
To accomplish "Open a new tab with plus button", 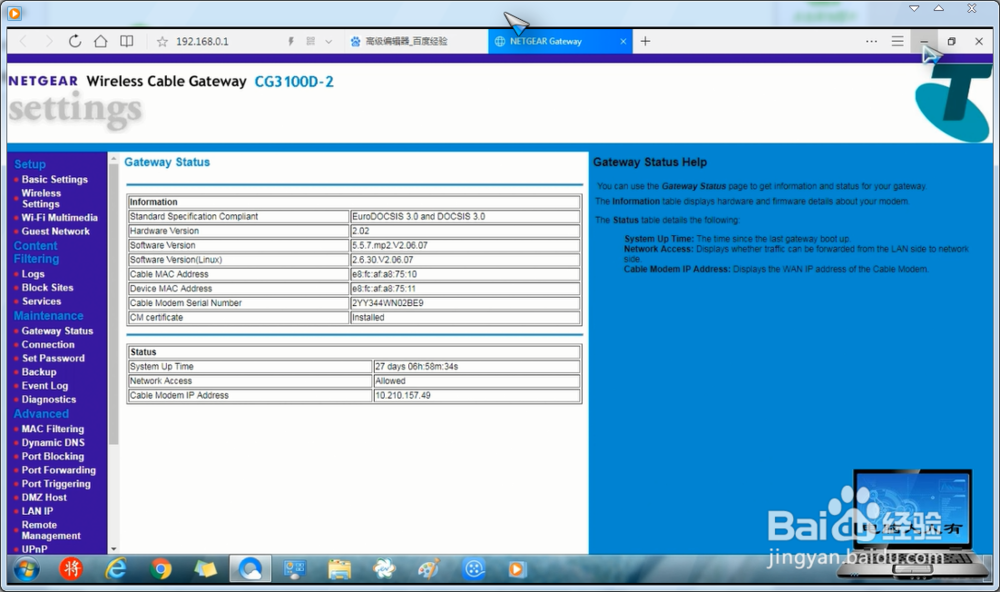I will [645, 41].
